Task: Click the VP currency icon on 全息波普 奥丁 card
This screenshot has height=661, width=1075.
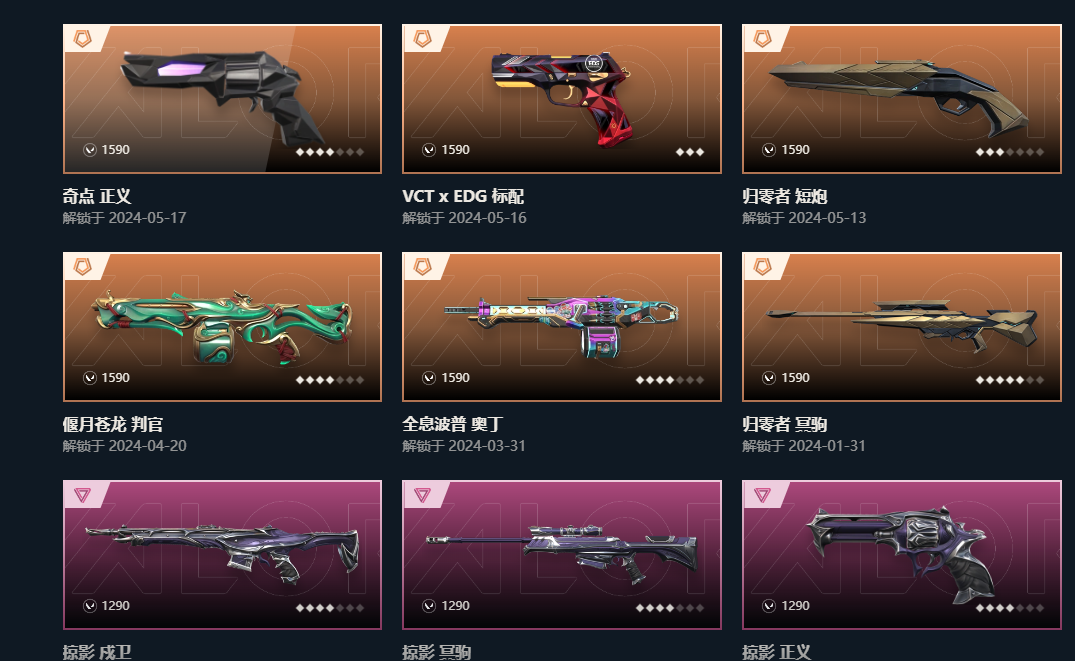Action: point(429,378)
